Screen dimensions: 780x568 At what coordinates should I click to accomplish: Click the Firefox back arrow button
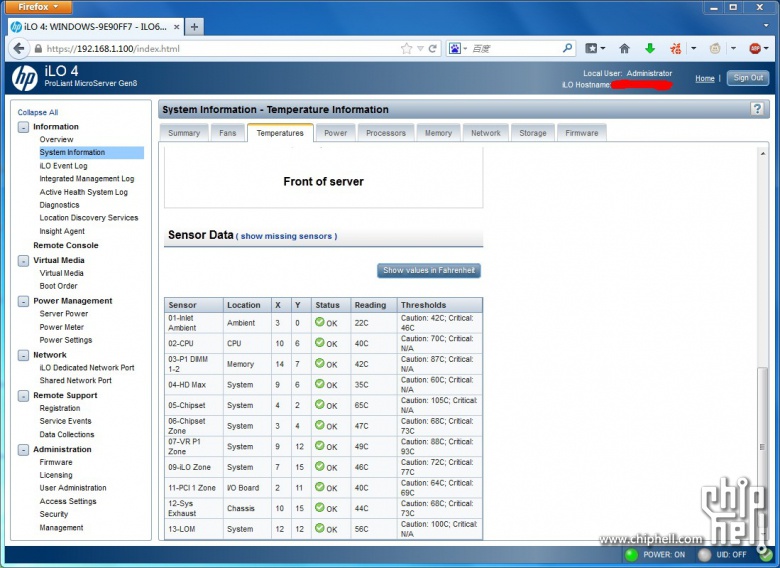coord(19,48)
